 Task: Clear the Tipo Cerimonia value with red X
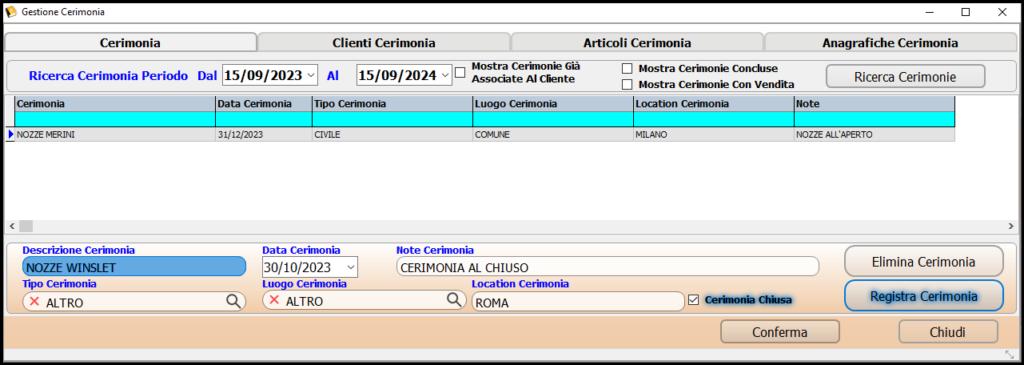click(35, 301)
